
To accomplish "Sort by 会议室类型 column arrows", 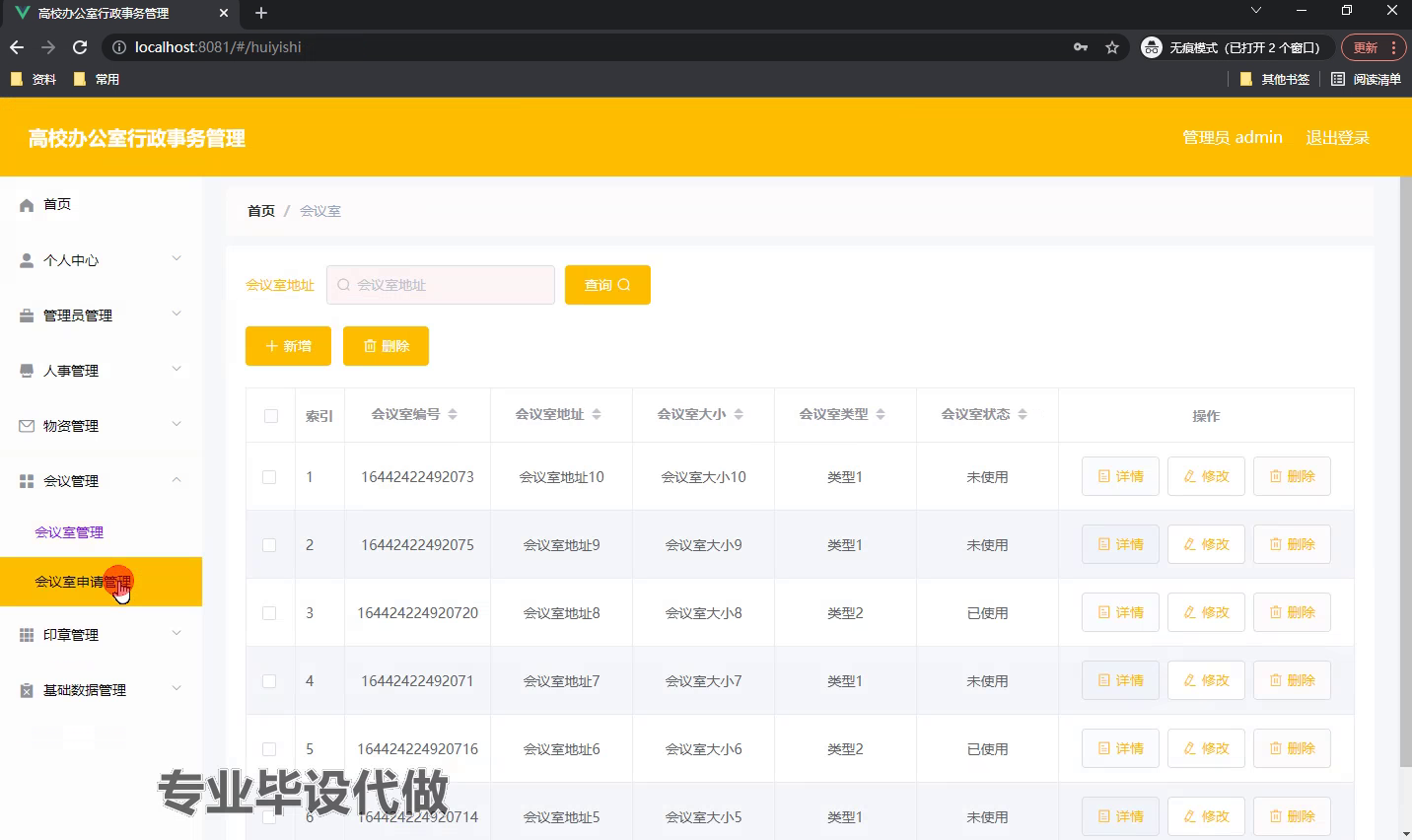I will coord(881,414).
